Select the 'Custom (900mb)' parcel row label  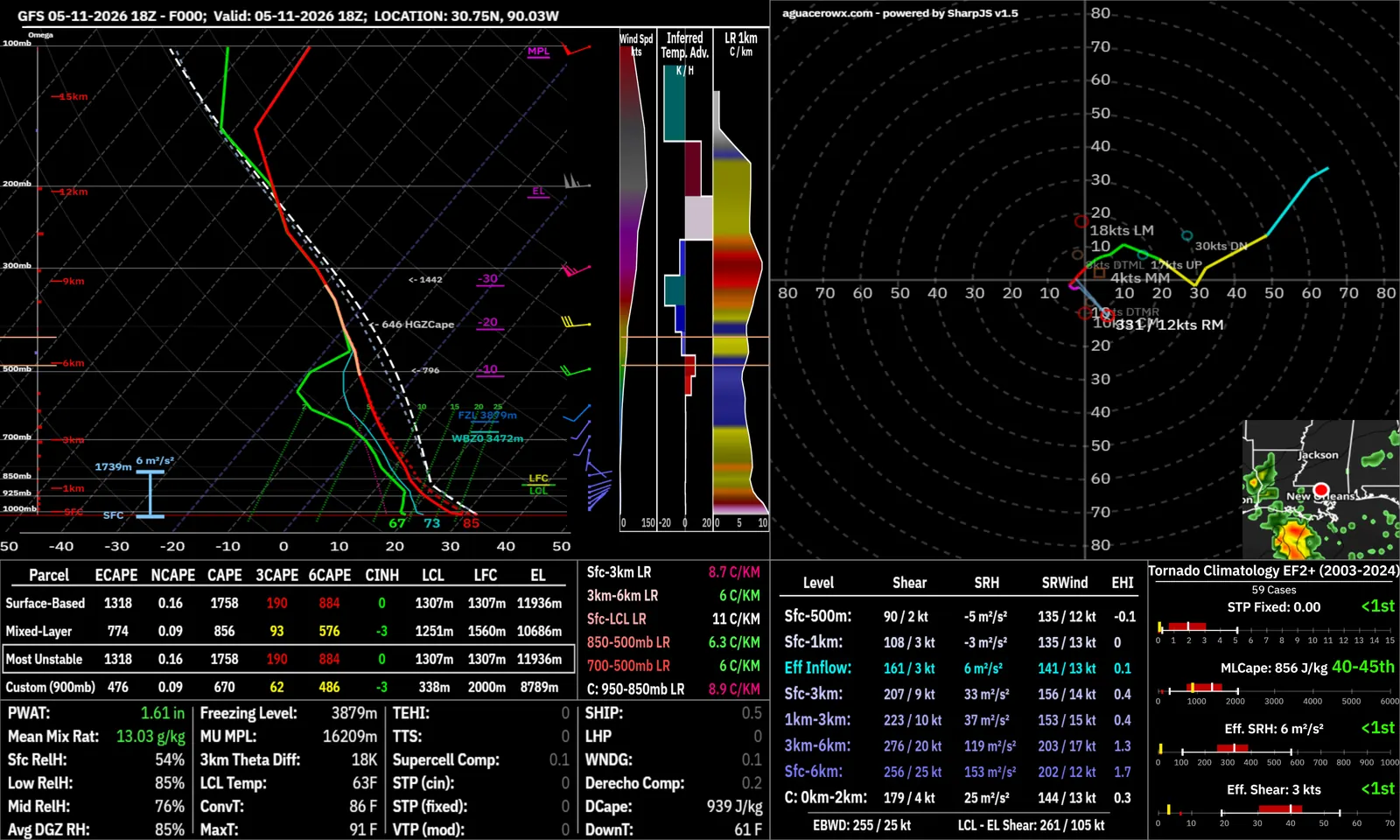(x=51, y=687)
